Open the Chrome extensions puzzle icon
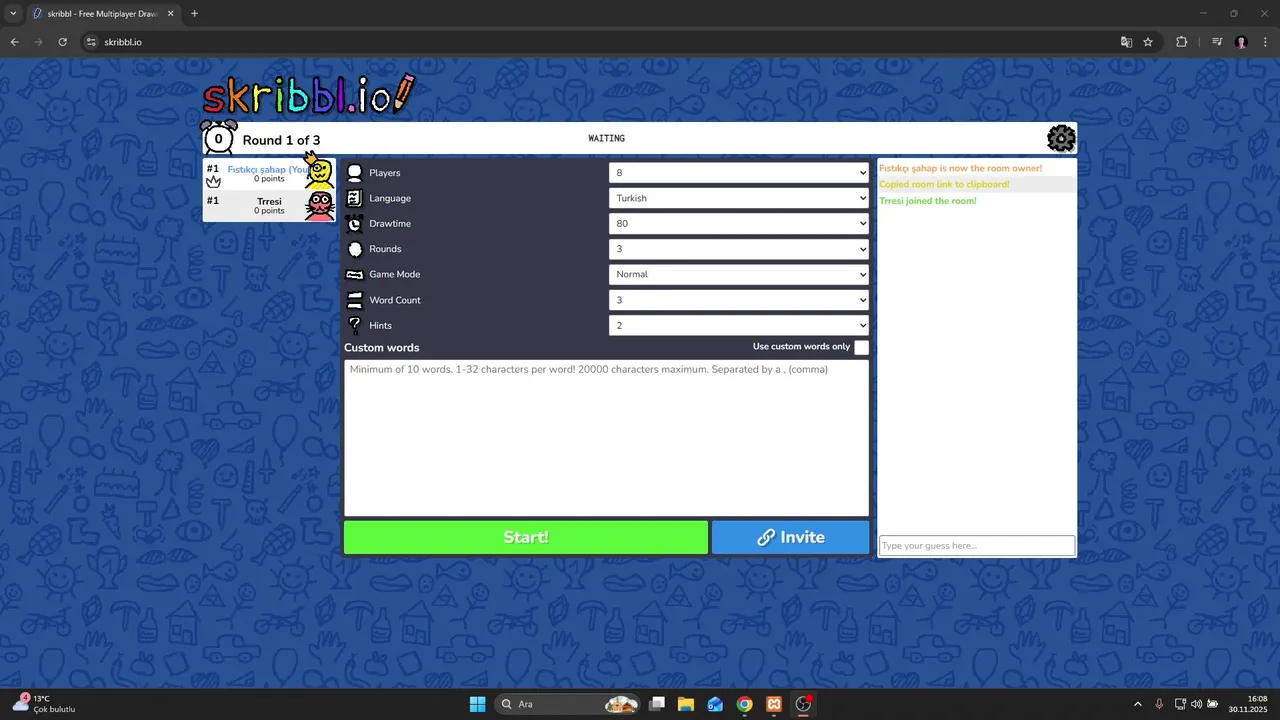 [1182, 42]
